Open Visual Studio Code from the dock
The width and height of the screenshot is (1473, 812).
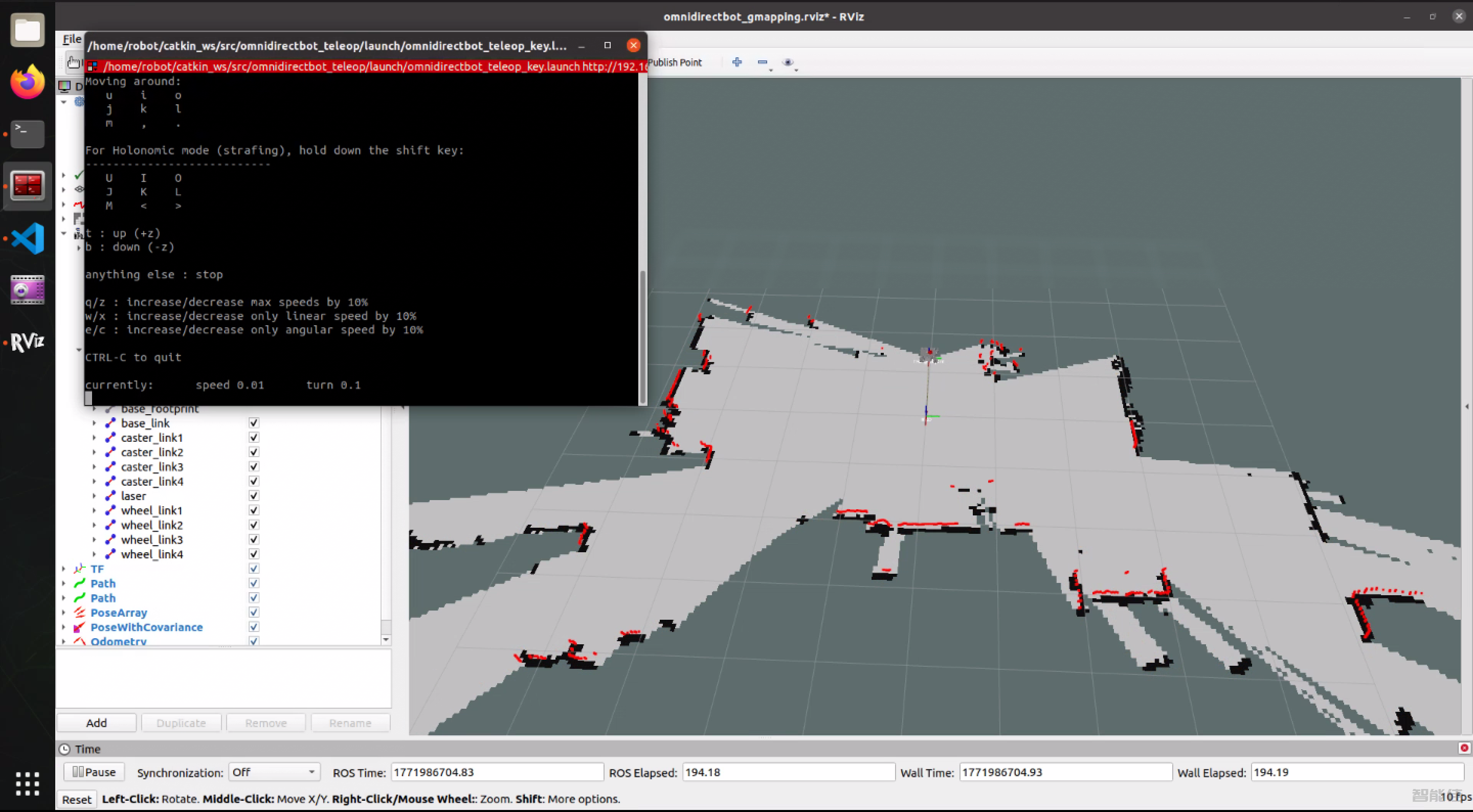(x=28, y=238)
